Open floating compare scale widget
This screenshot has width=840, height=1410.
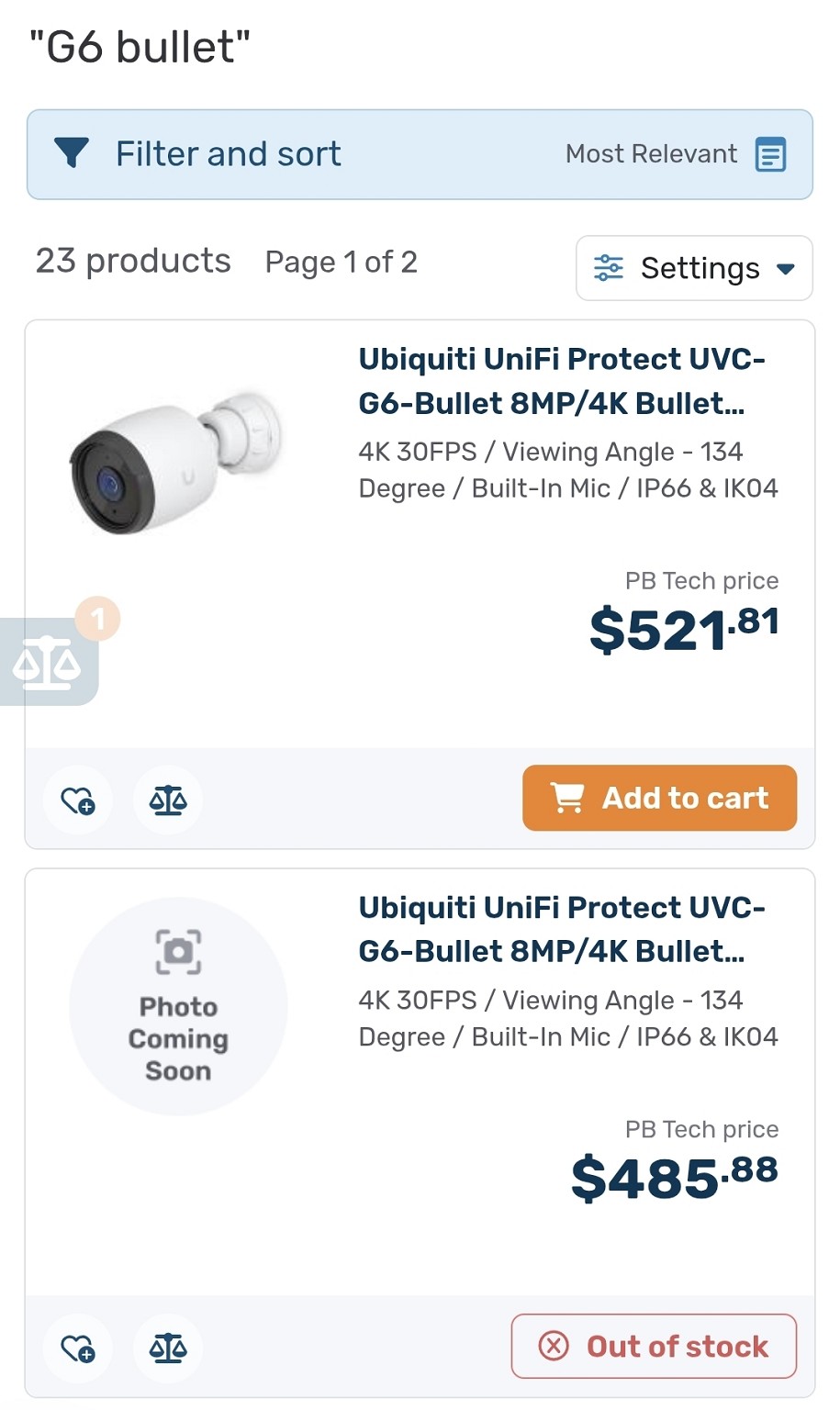pyautogui.click(x=48, y=662)
